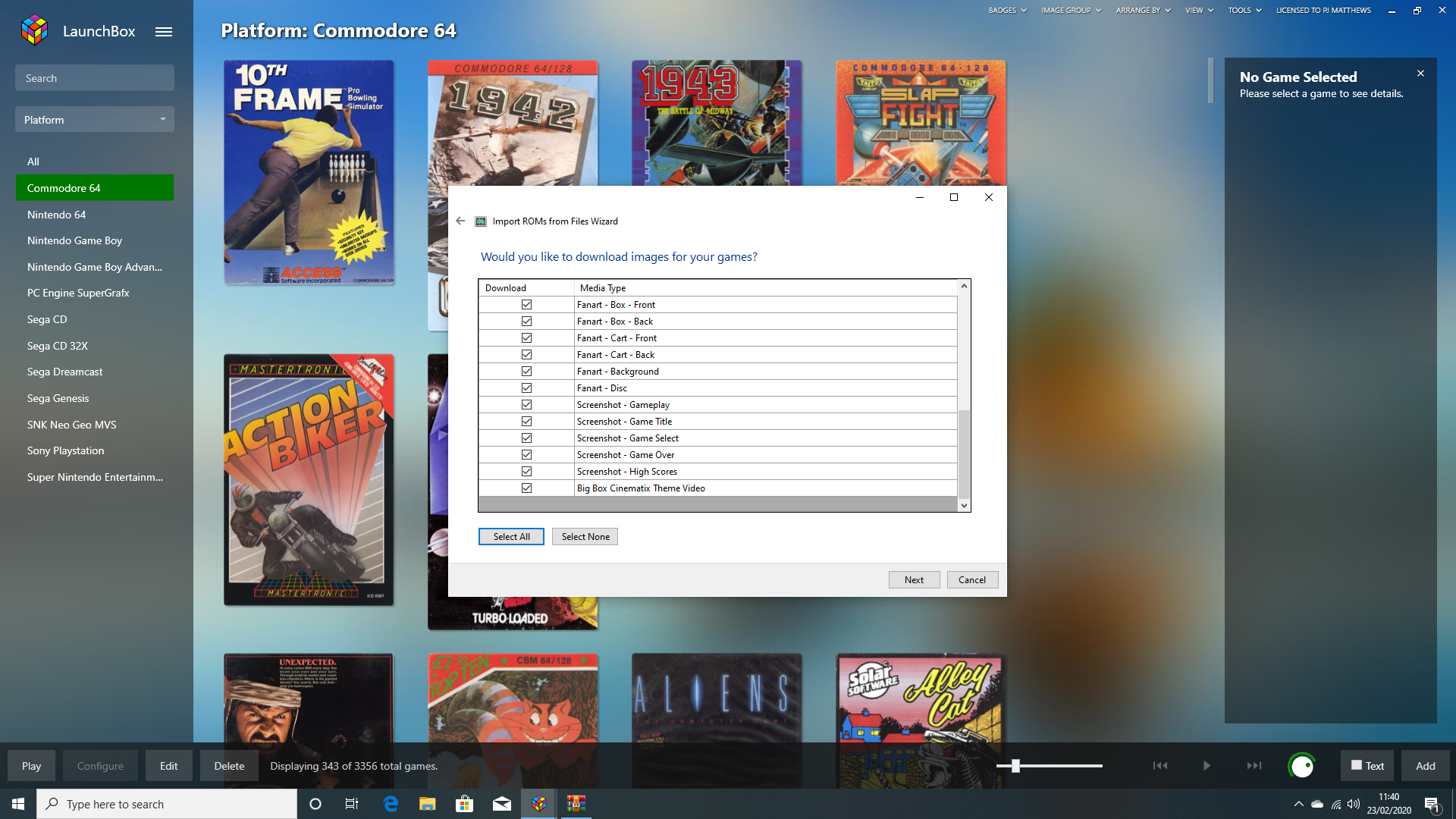This screenshot has width=1456, height=819.
Task: Expand the Image Group menu
Action: point(1071,11)
